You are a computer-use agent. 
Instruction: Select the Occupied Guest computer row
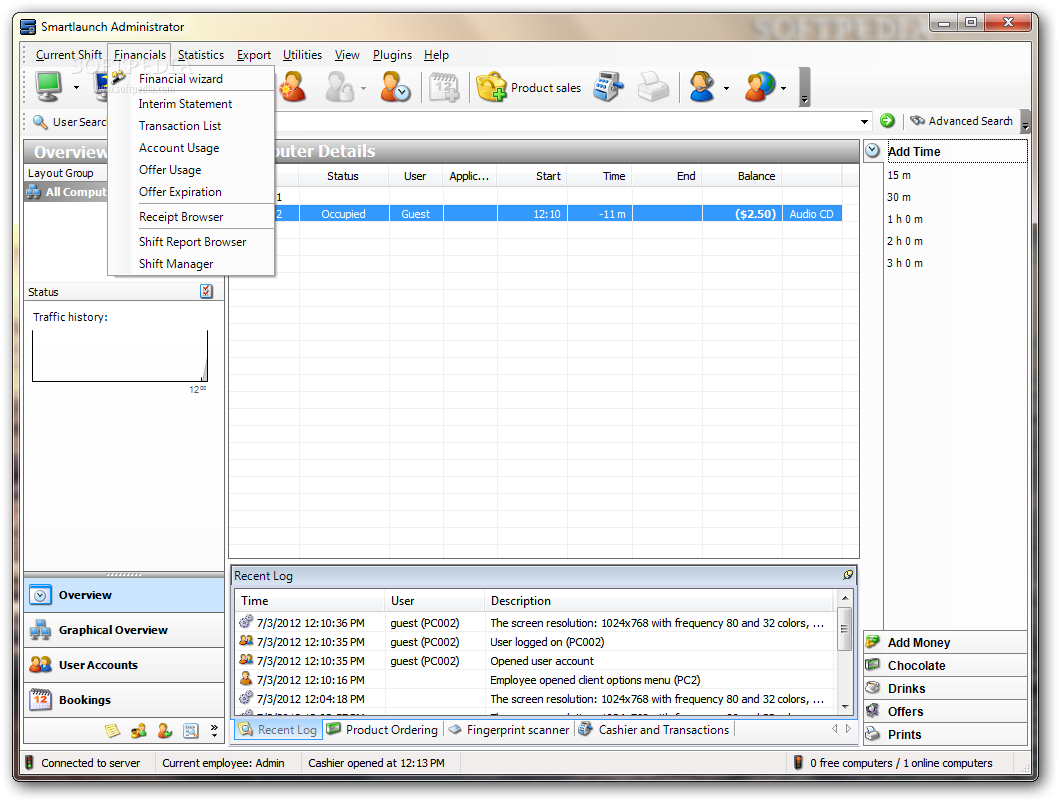pyautogui.click(x=538, y=214)
